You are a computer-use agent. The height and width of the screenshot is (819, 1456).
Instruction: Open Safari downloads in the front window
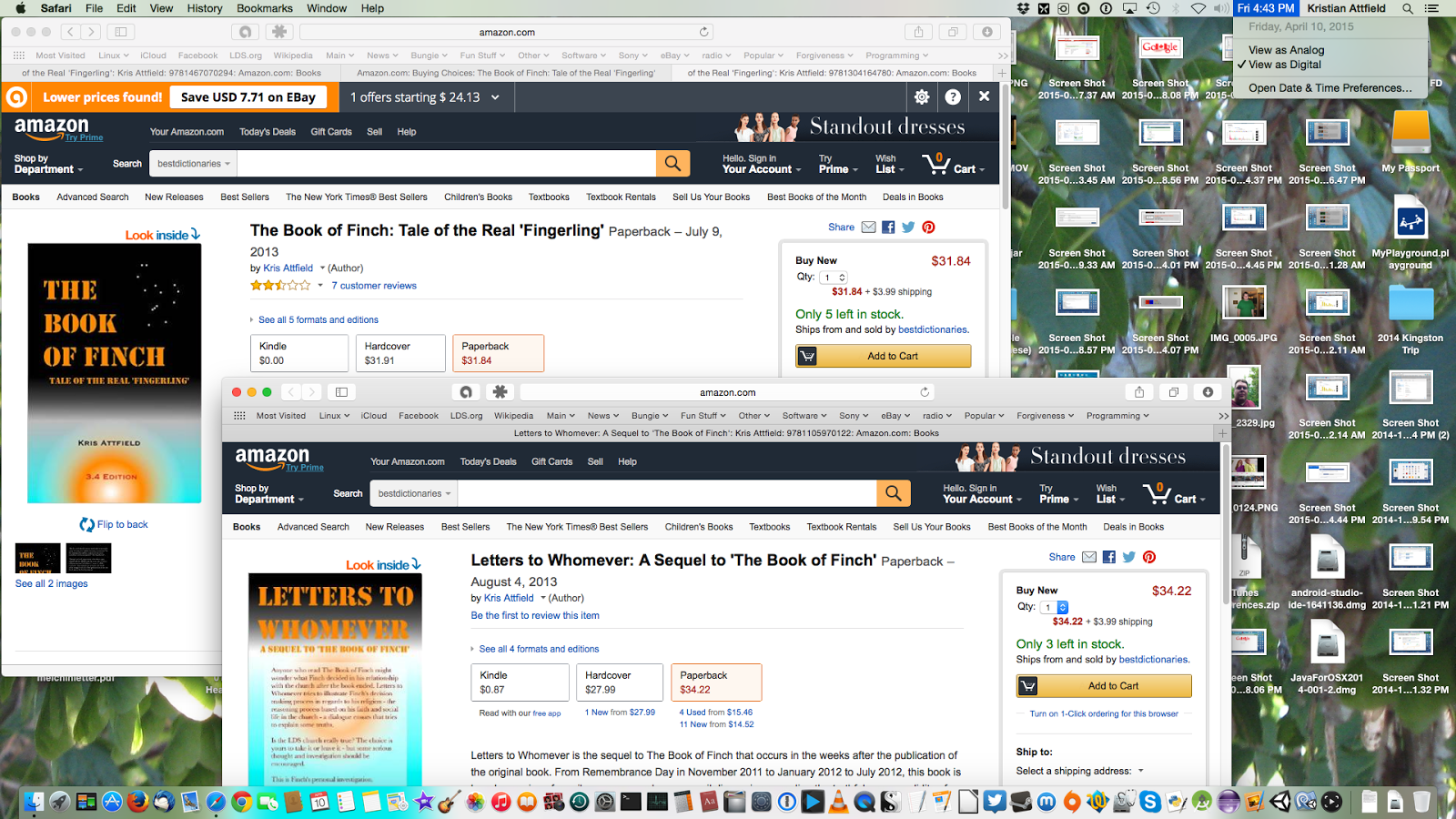click(1208, 392)
